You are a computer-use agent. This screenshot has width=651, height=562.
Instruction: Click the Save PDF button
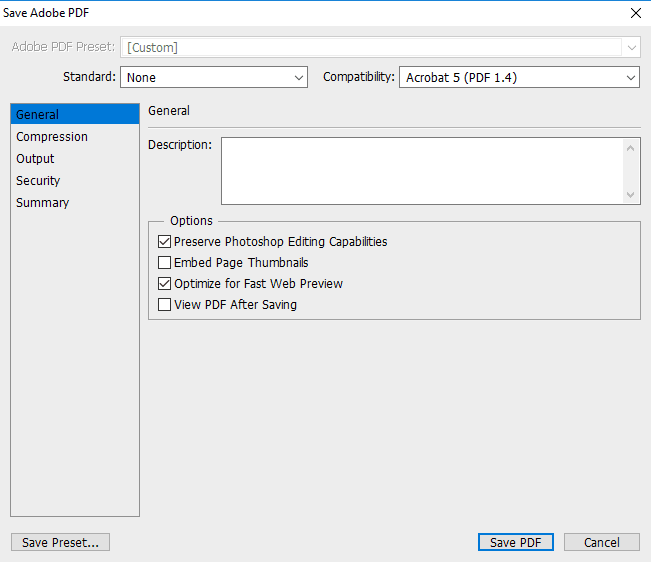point(516,542)
